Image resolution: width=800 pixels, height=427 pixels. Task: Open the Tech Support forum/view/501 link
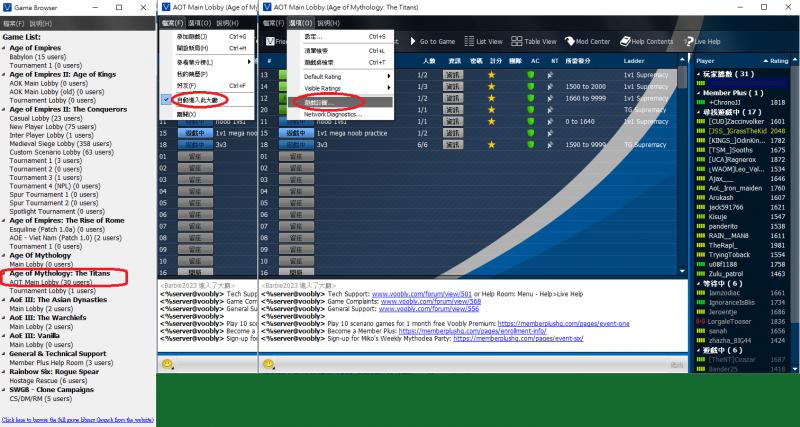pyautogui.click(x=421, y=294)
